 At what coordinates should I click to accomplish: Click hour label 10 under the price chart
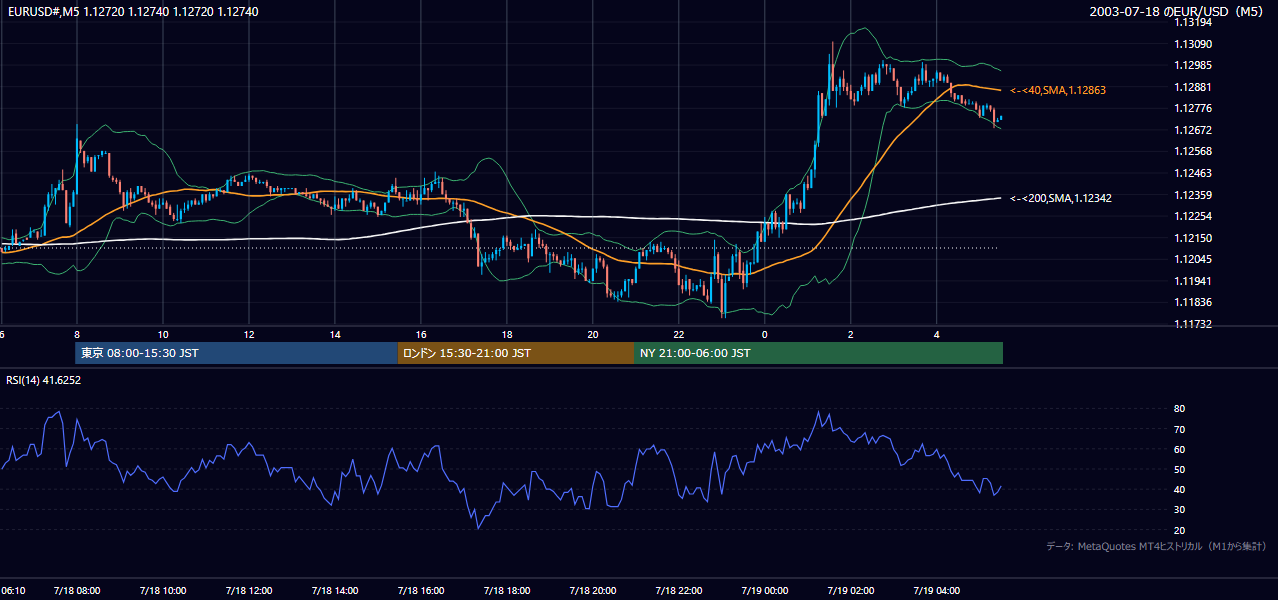163,334
